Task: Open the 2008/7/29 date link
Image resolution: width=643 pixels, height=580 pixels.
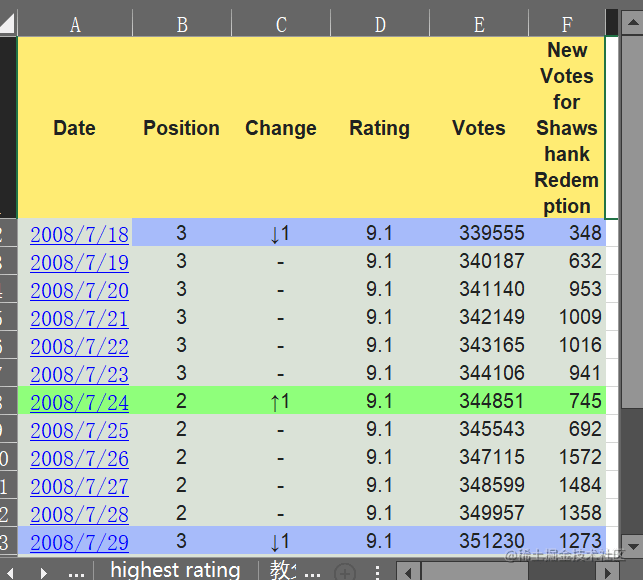Action: [x=79, y=543]
